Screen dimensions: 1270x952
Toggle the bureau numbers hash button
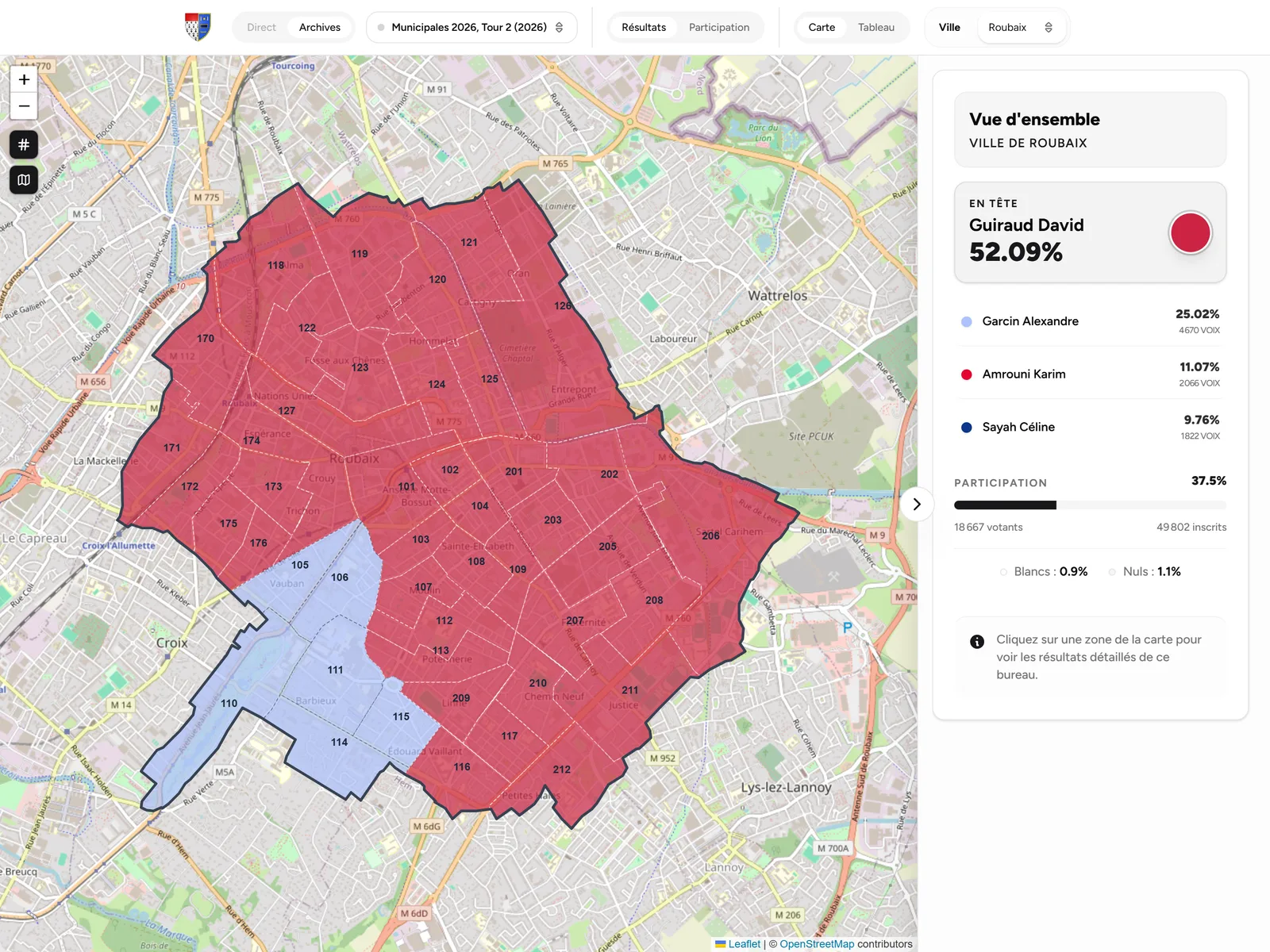(x=24, y=144)
